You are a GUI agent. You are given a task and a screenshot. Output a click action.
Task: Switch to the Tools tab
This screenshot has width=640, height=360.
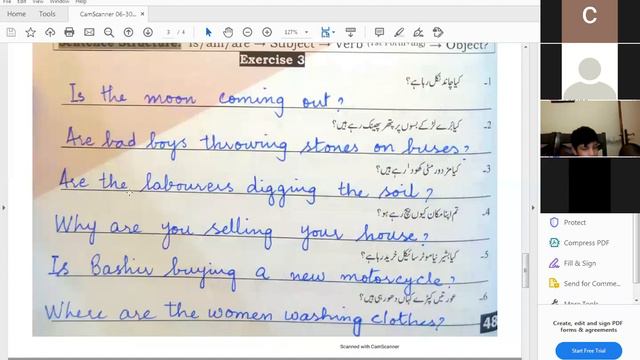point(47,14)
